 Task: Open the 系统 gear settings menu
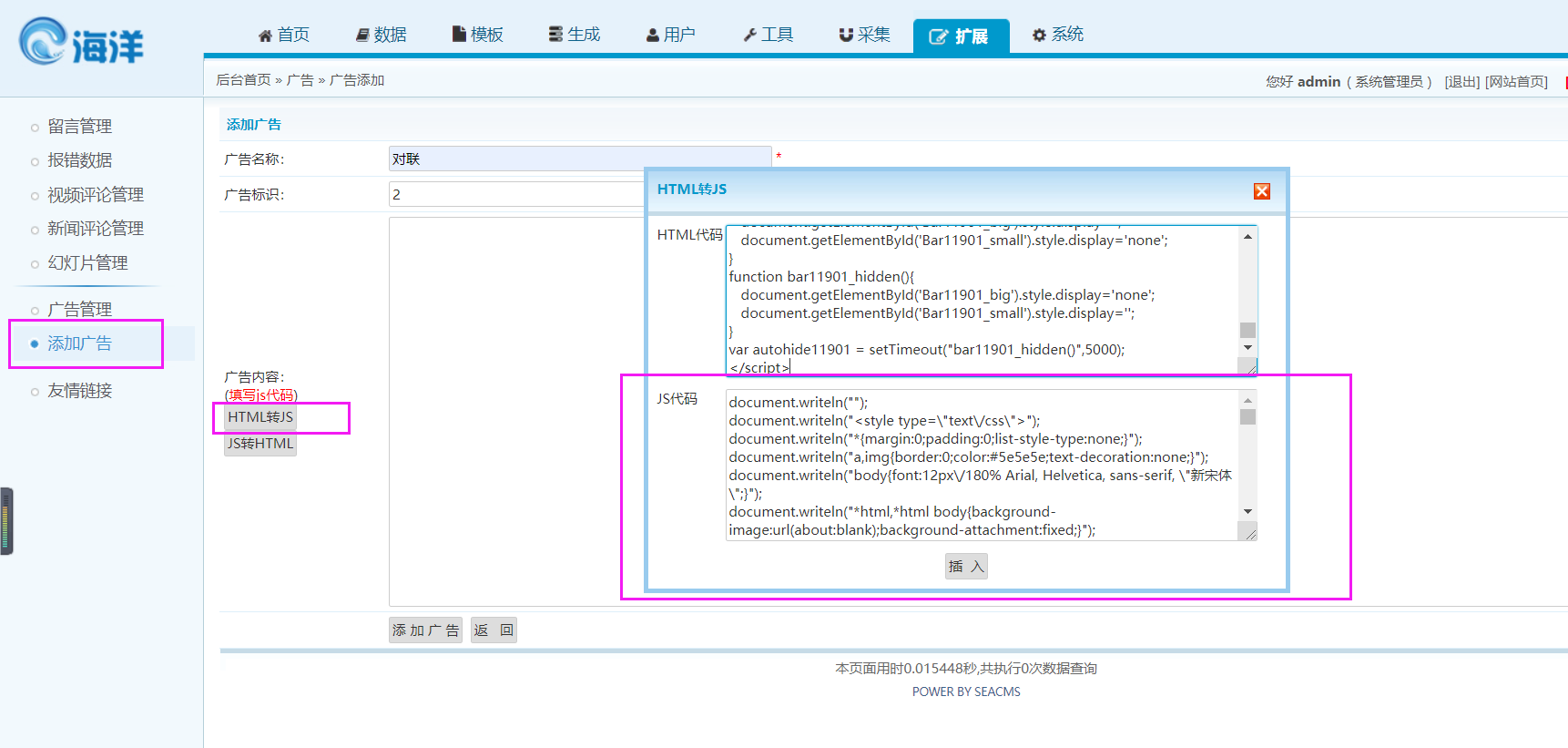point(1057,35)
